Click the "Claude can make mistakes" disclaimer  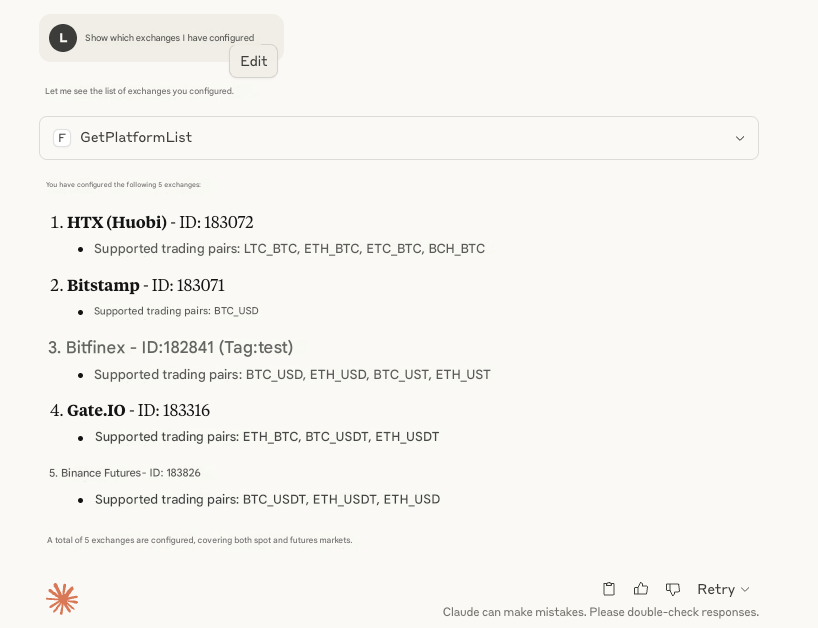coord(600,612)
